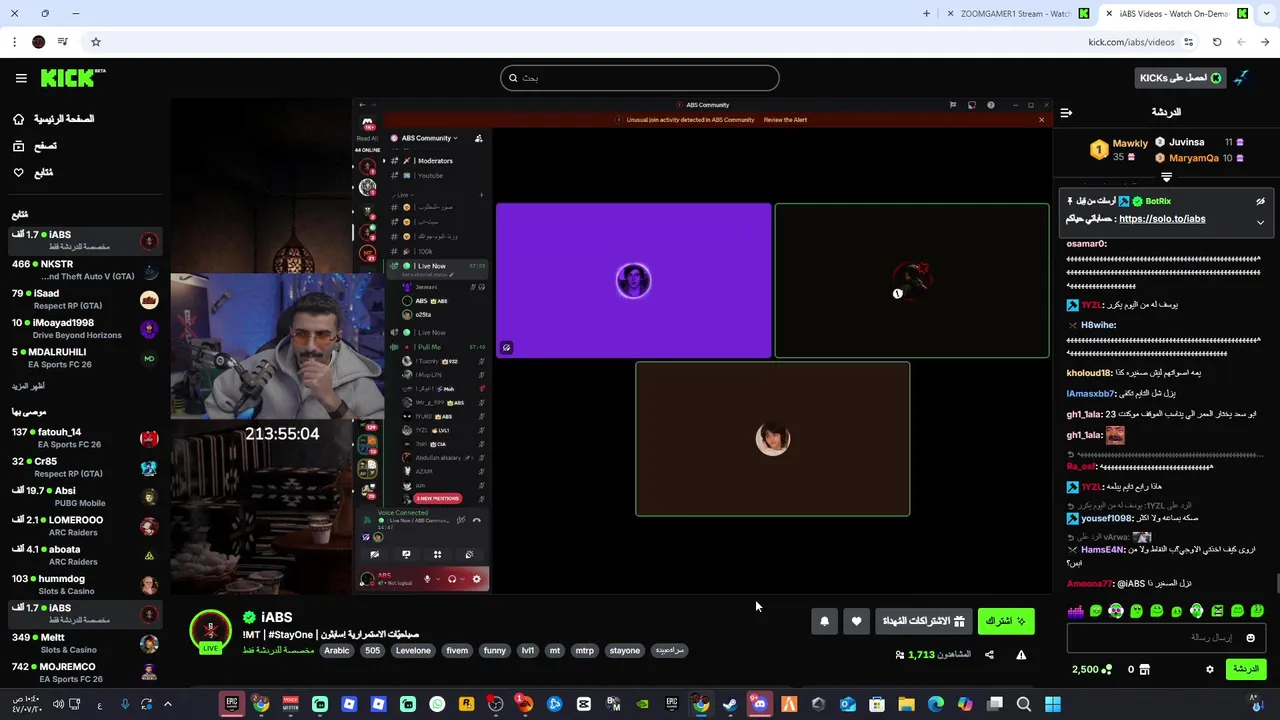Show hidden system tray icons chevron

[x=167, y=704]
